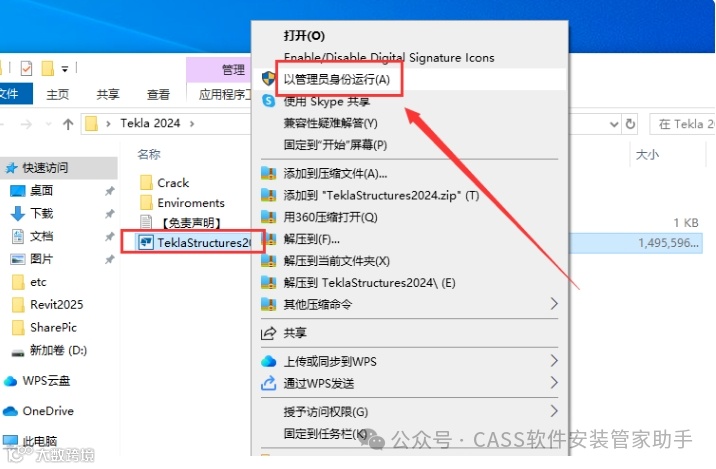The width and height of the screenshot is (716, 469).
Task: Click the Tekla 2024 breadcrumb segment
Action: [x=150, y=123]
